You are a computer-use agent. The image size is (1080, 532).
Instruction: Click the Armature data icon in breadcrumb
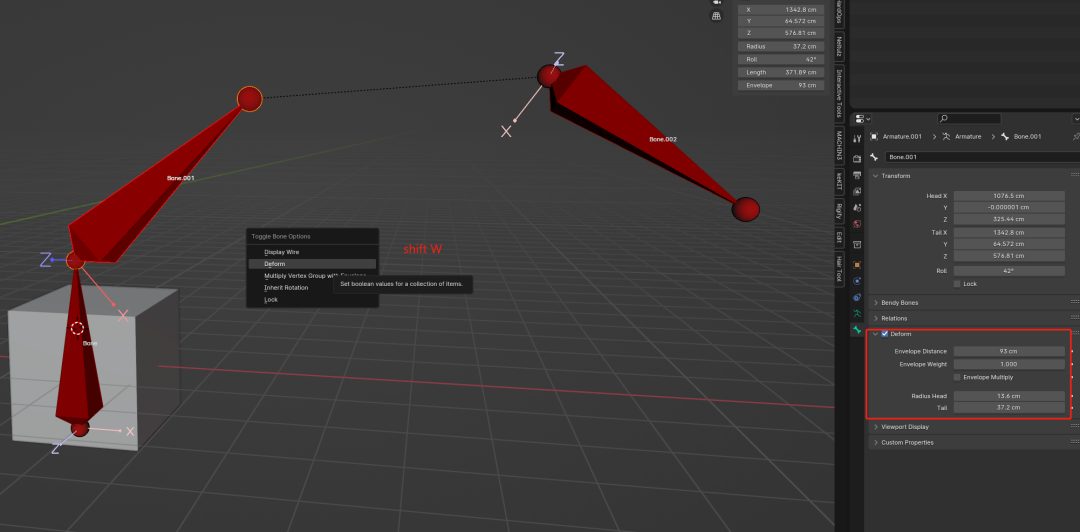coord(947,136)
